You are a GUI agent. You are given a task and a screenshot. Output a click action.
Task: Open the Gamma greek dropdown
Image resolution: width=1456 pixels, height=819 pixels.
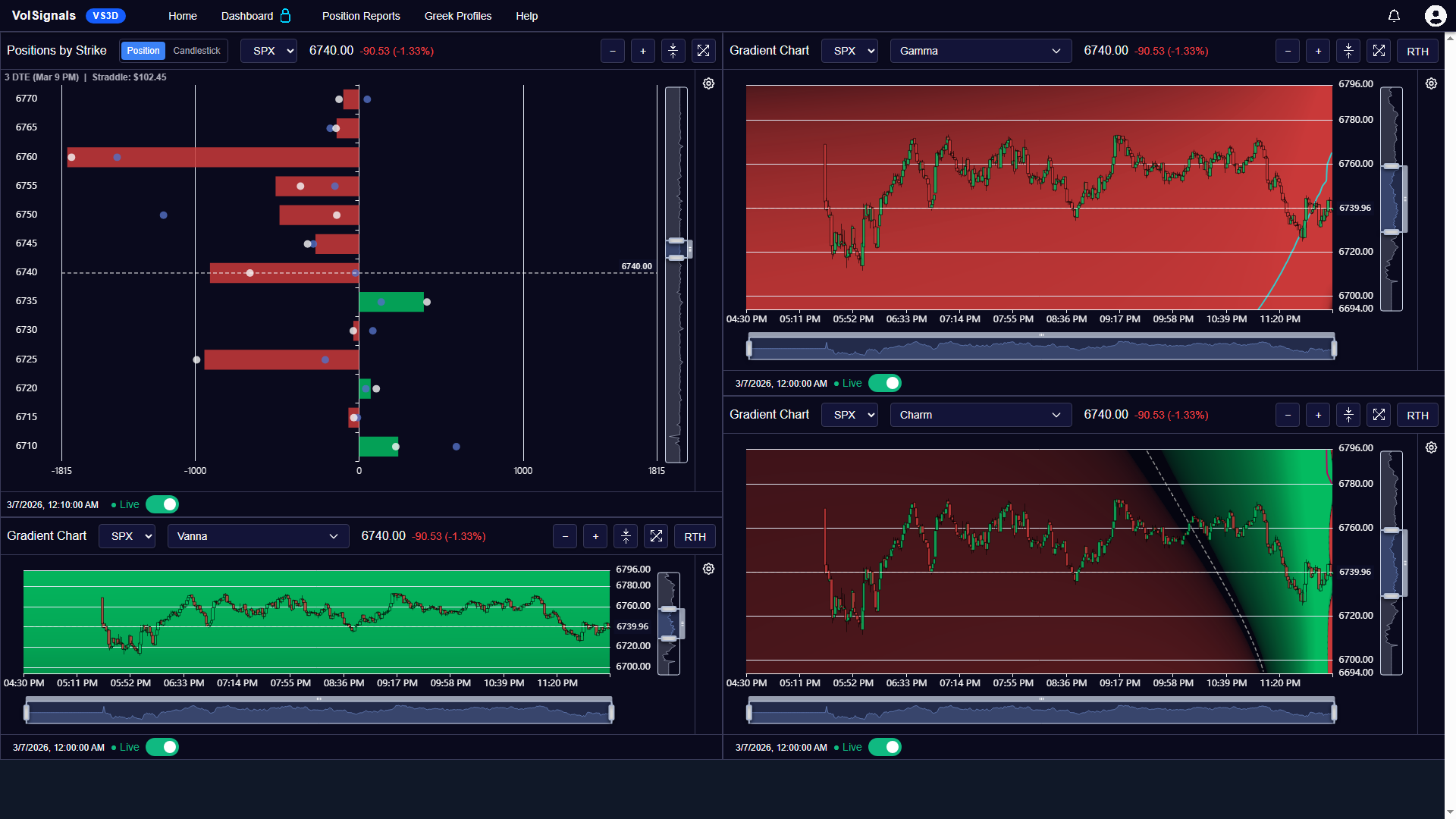(980, 51)
